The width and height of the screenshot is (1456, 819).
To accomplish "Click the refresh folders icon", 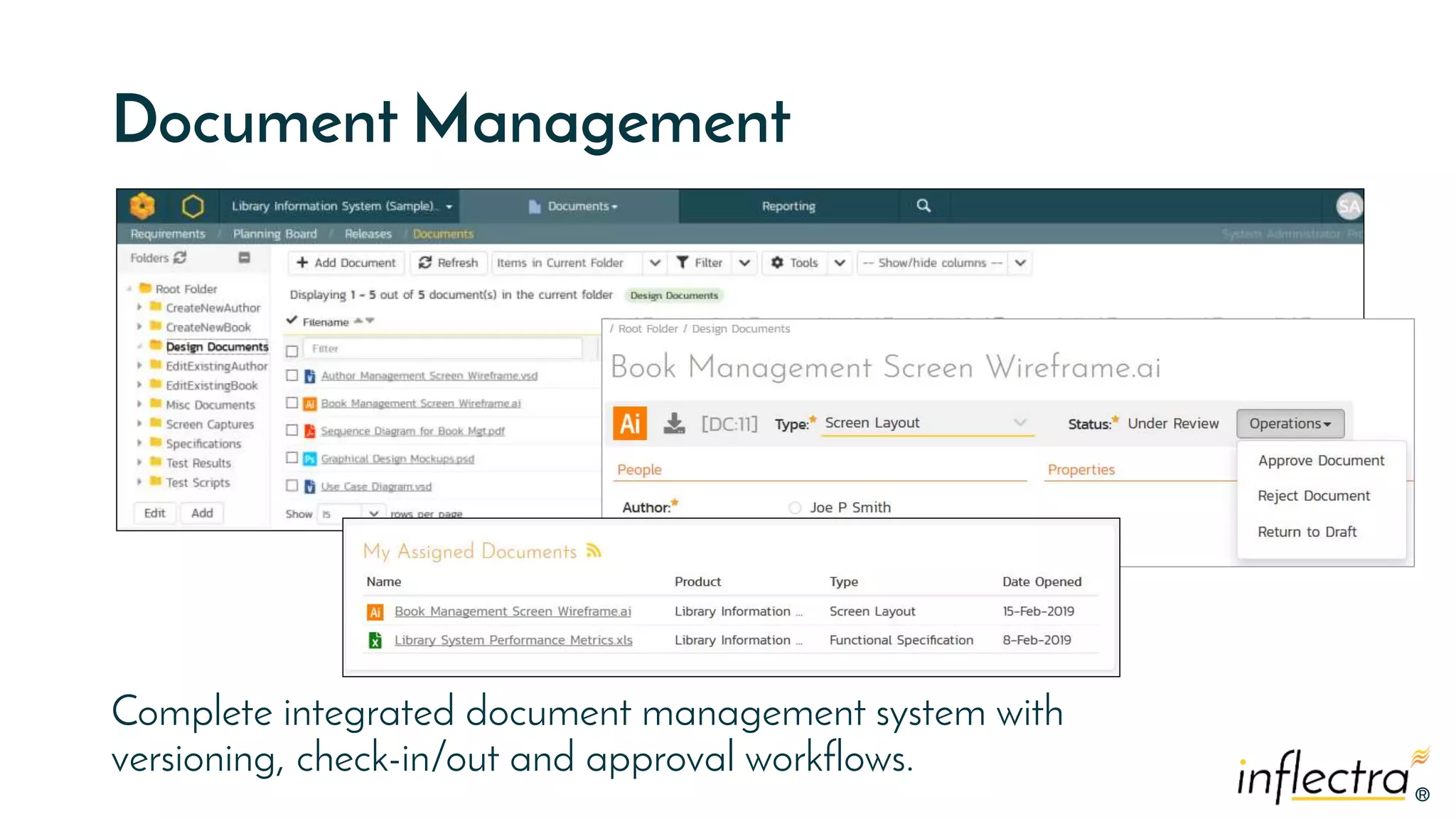I will [180, 257].
